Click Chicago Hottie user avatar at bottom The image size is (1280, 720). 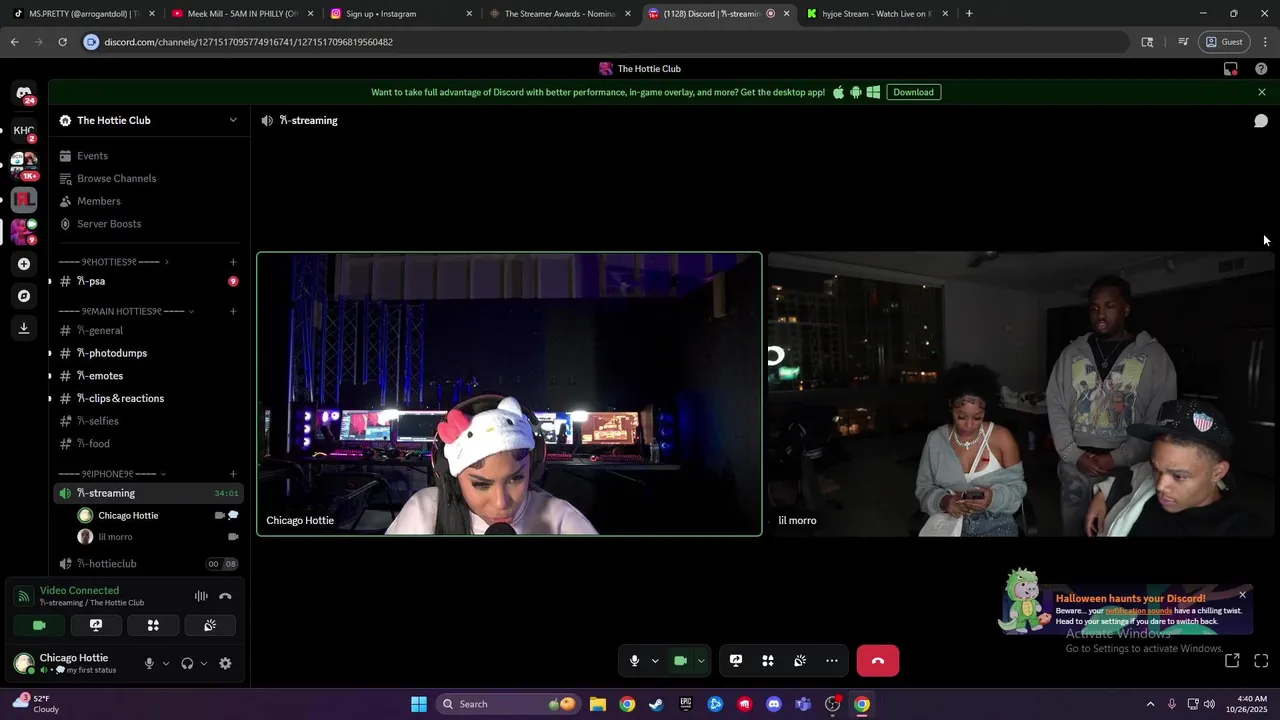[x=24, y=663]
